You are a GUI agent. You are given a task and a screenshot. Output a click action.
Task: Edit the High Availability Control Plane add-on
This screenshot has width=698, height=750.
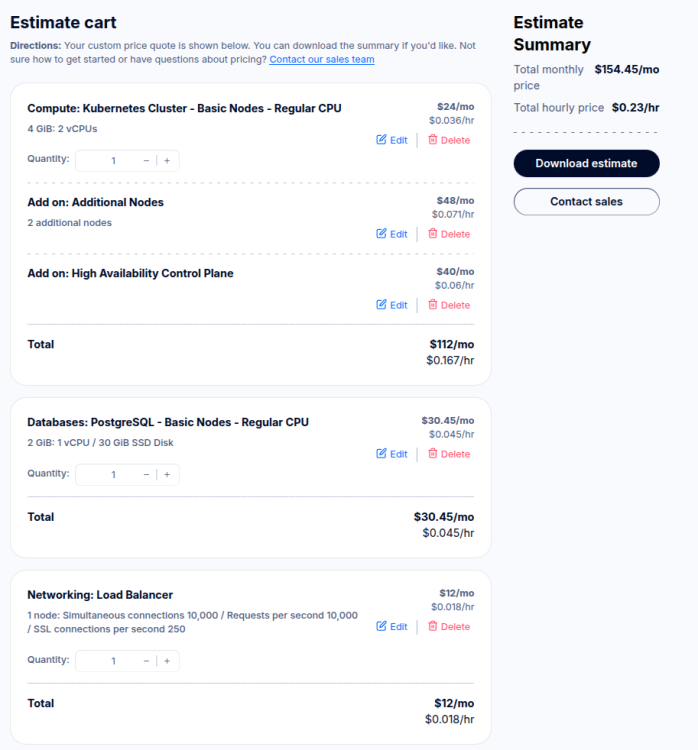coord(392,305)
